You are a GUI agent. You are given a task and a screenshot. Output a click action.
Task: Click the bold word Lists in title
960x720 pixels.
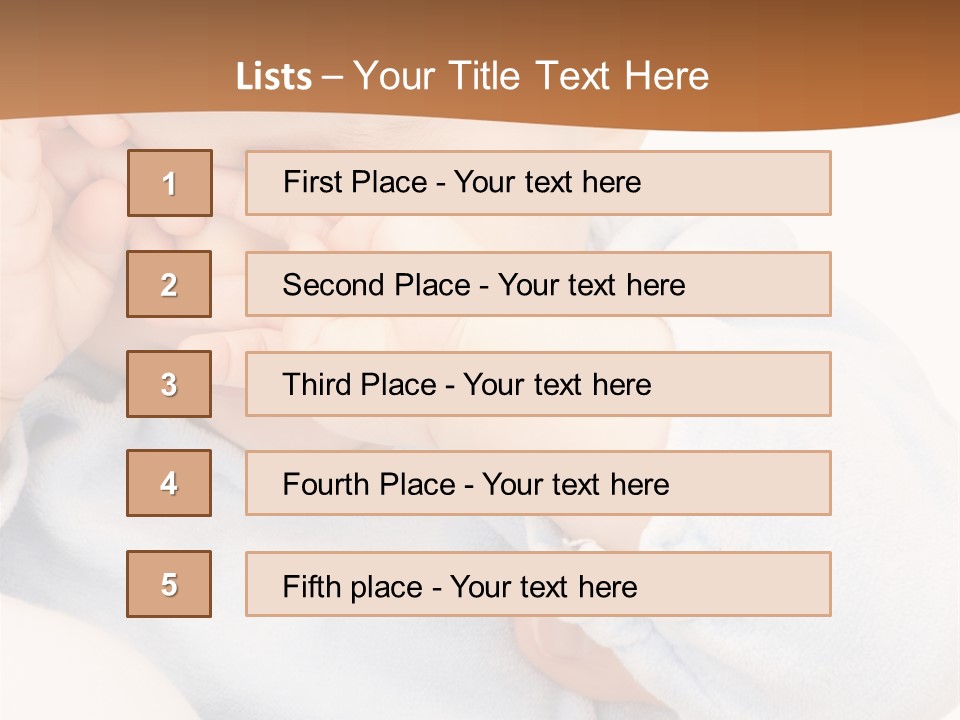[274, 76]
